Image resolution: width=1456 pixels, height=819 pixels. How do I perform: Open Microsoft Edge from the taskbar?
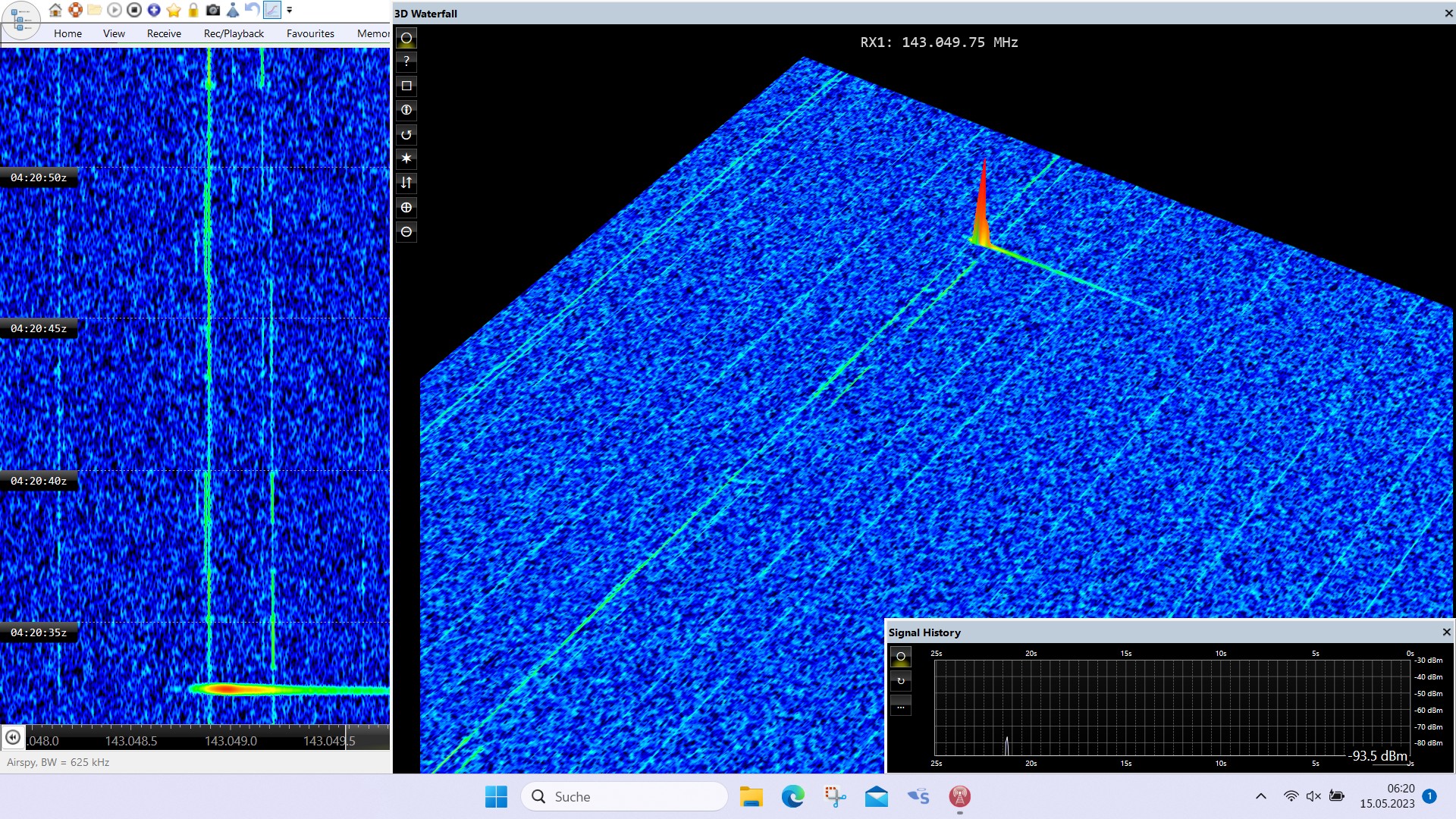pos(792,796)
